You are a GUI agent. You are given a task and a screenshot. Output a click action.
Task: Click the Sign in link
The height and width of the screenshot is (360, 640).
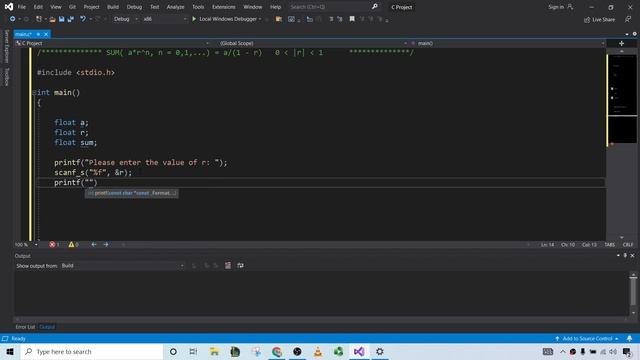pos(556,7)
